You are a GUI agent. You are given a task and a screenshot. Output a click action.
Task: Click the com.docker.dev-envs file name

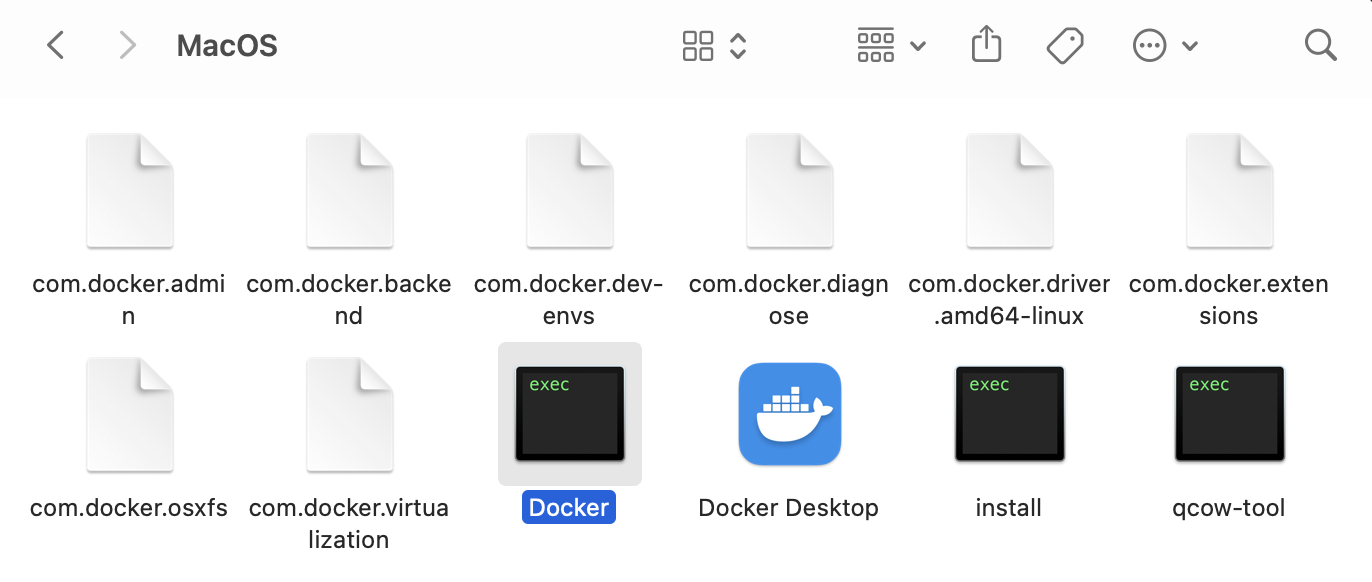coord(569,300)
